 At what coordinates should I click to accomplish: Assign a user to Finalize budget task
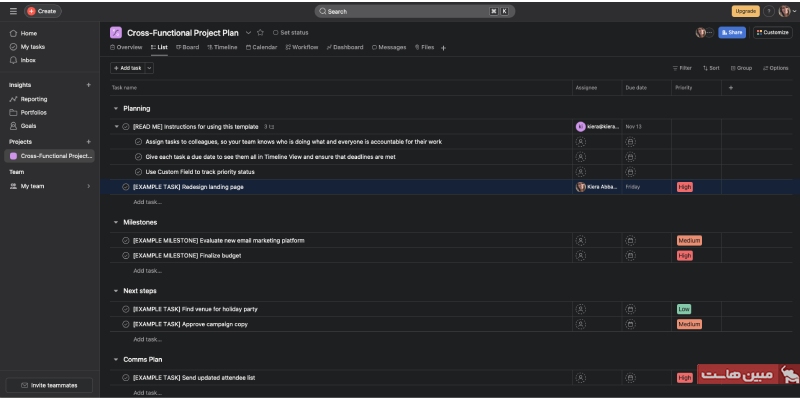pyautogui.click(x=580, y=256)
